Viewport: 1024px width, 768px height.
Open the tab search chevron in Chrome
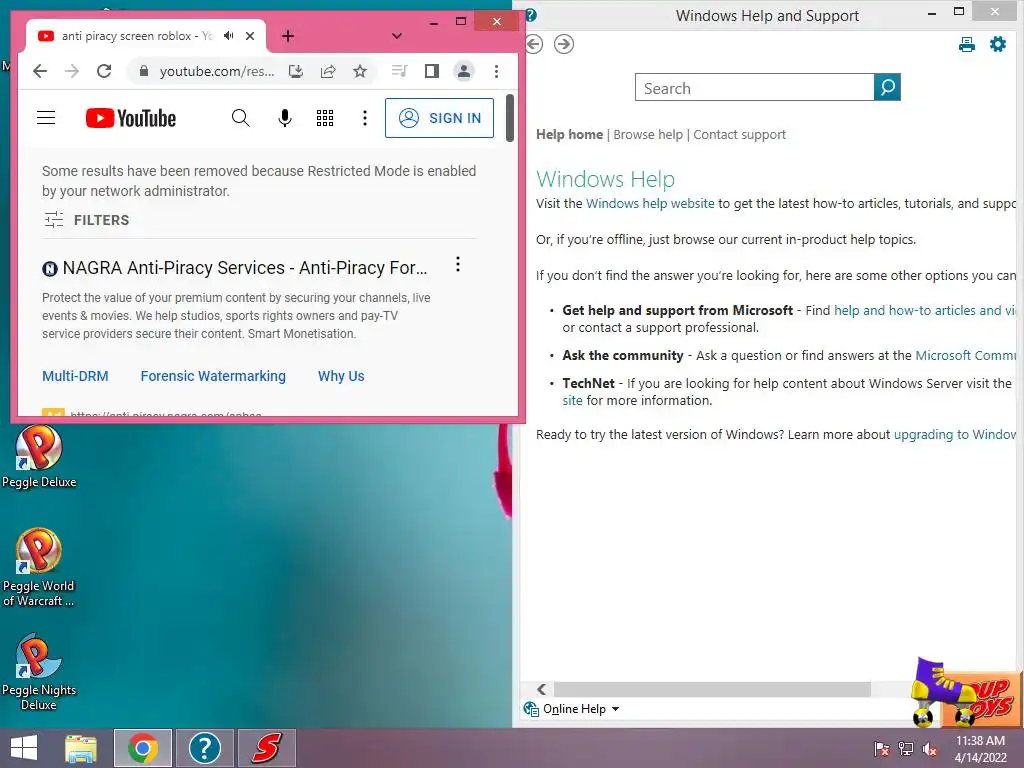click(x=396, y=36)
